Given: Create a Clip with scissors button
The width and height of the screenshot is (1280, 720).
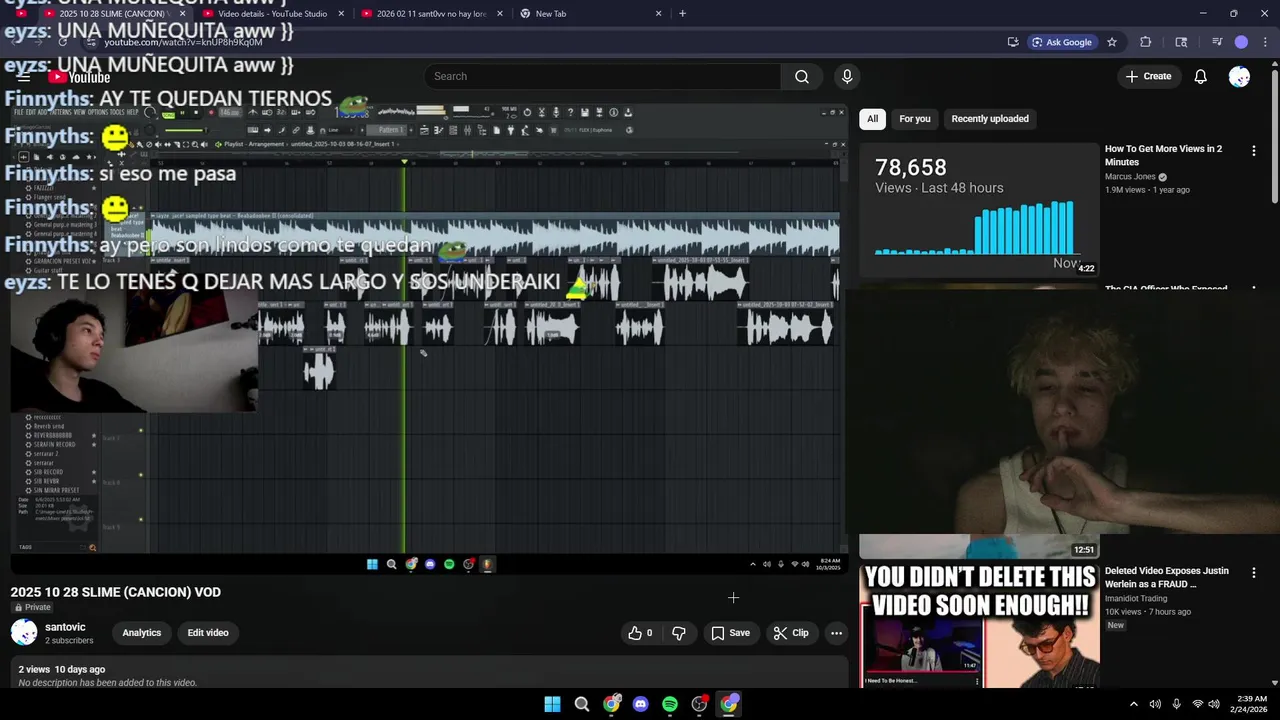Looking at the screenshot, I should 791,633.
